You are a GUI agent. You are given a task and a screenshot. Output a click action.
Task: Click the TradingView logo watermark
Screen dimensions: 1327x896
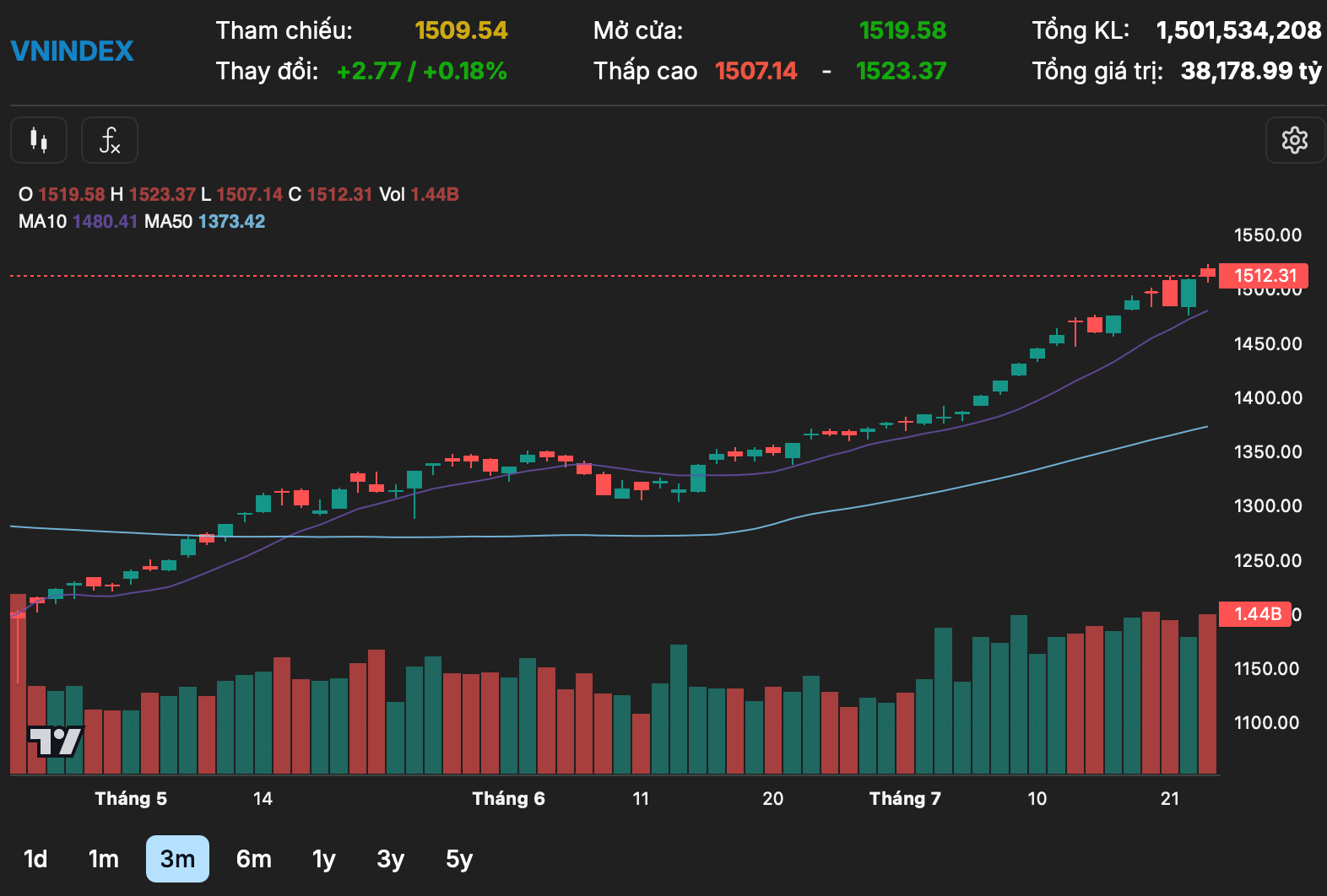click(x=56, y=742)
